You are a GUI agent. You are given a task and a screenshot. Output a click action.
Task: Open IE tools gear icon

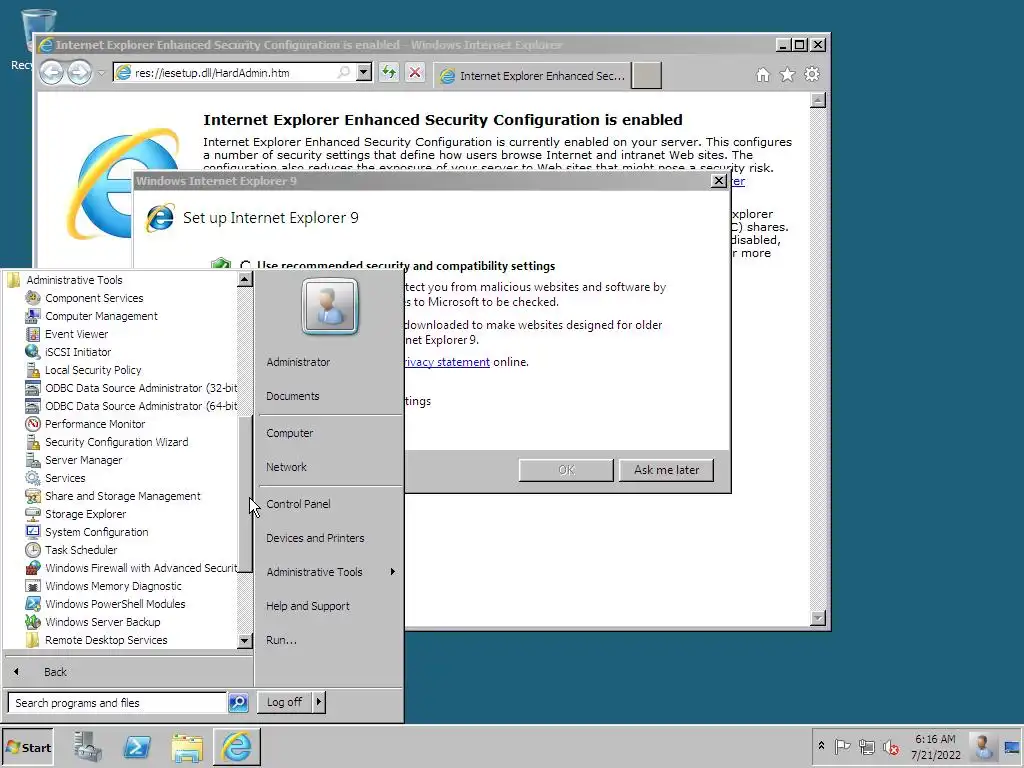(812, 74)
